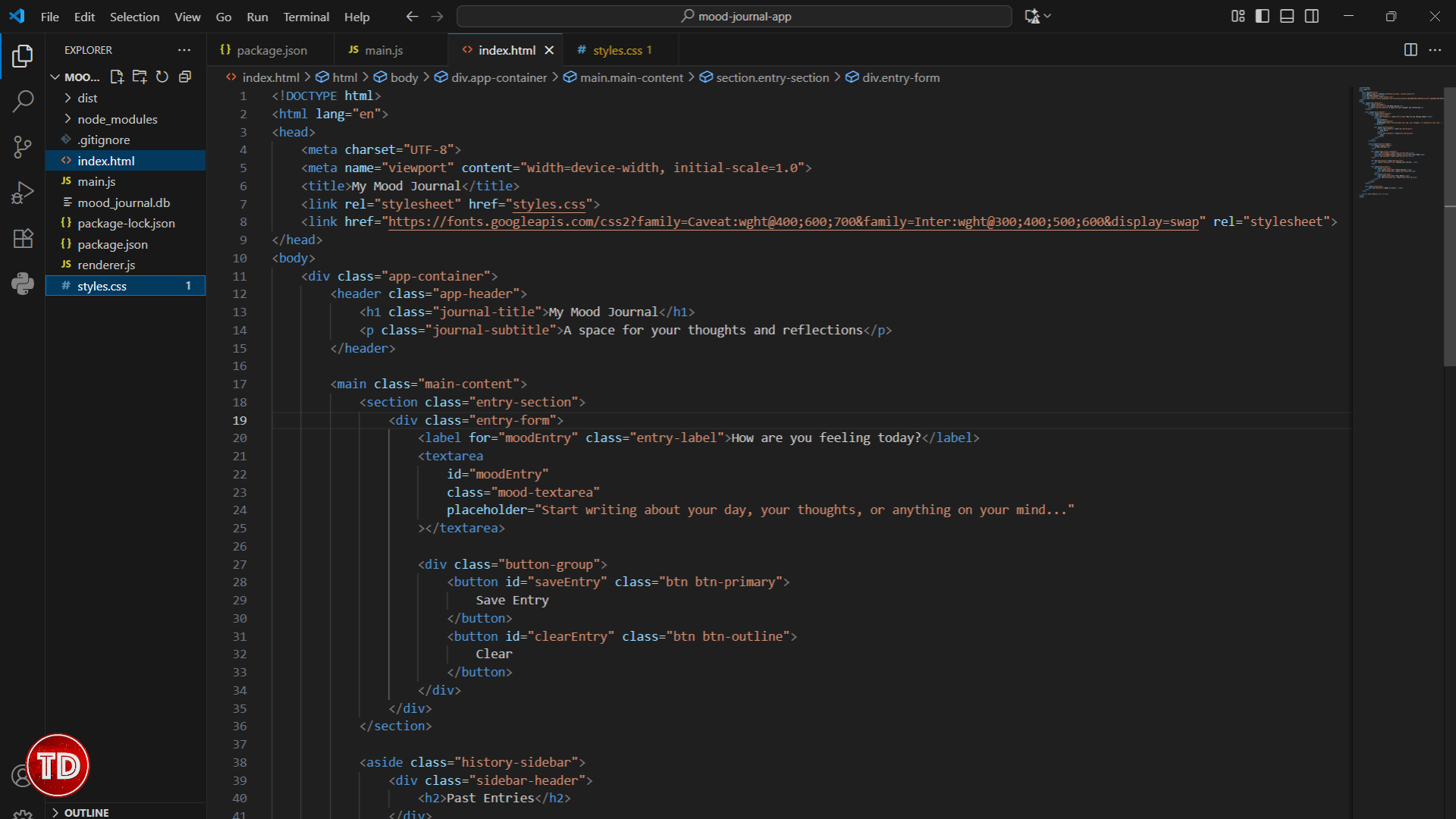Refresh the file explorer
The image size is (1456, 819).
pos(162,77)
